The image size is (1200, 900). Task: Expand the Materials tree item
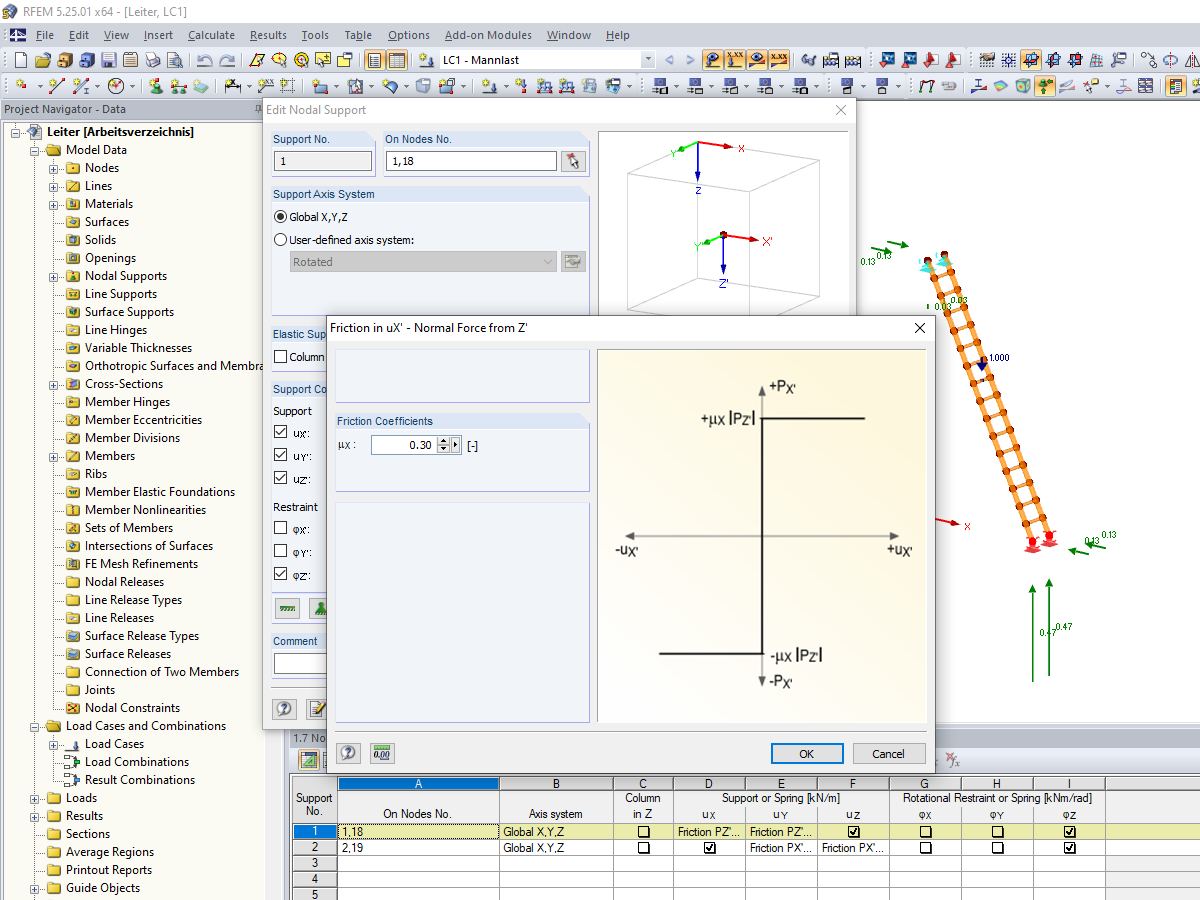[54, 204]
